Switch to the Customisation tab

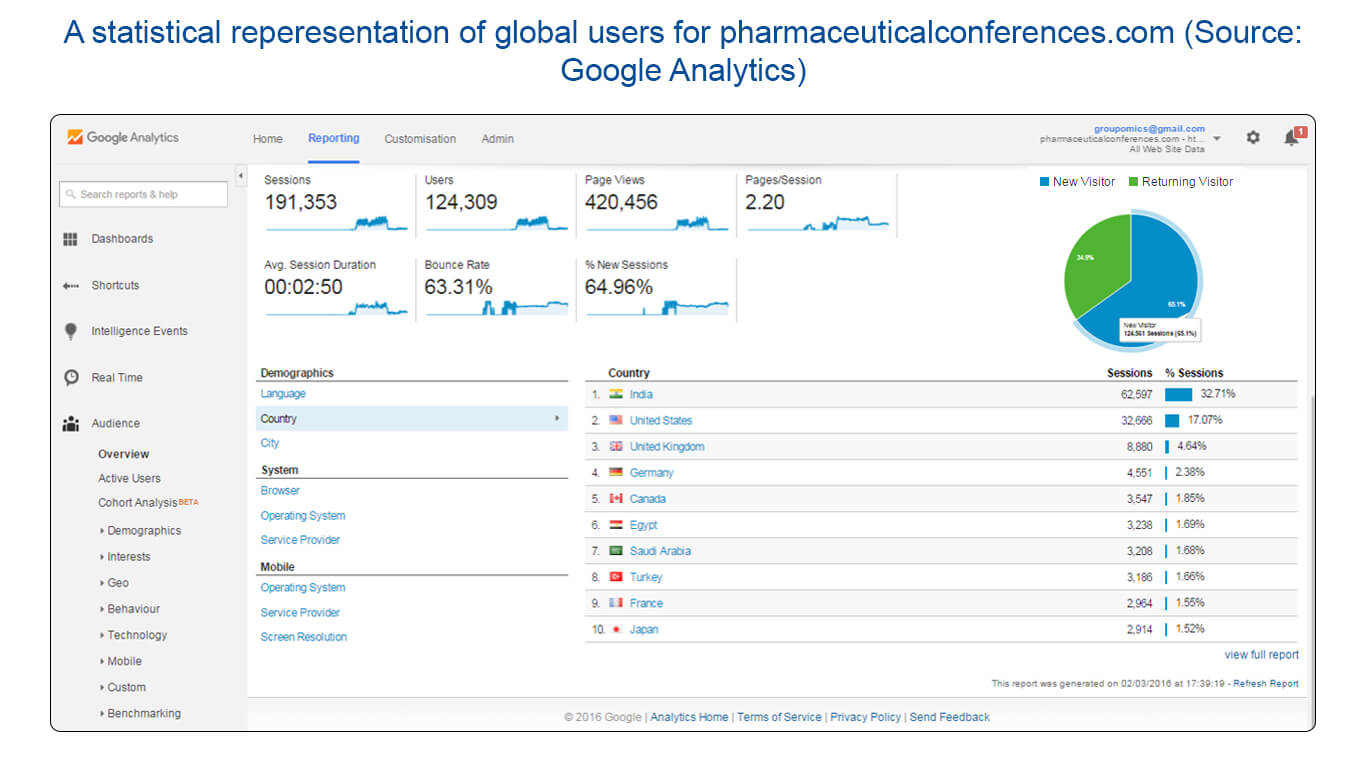[420, 139]
